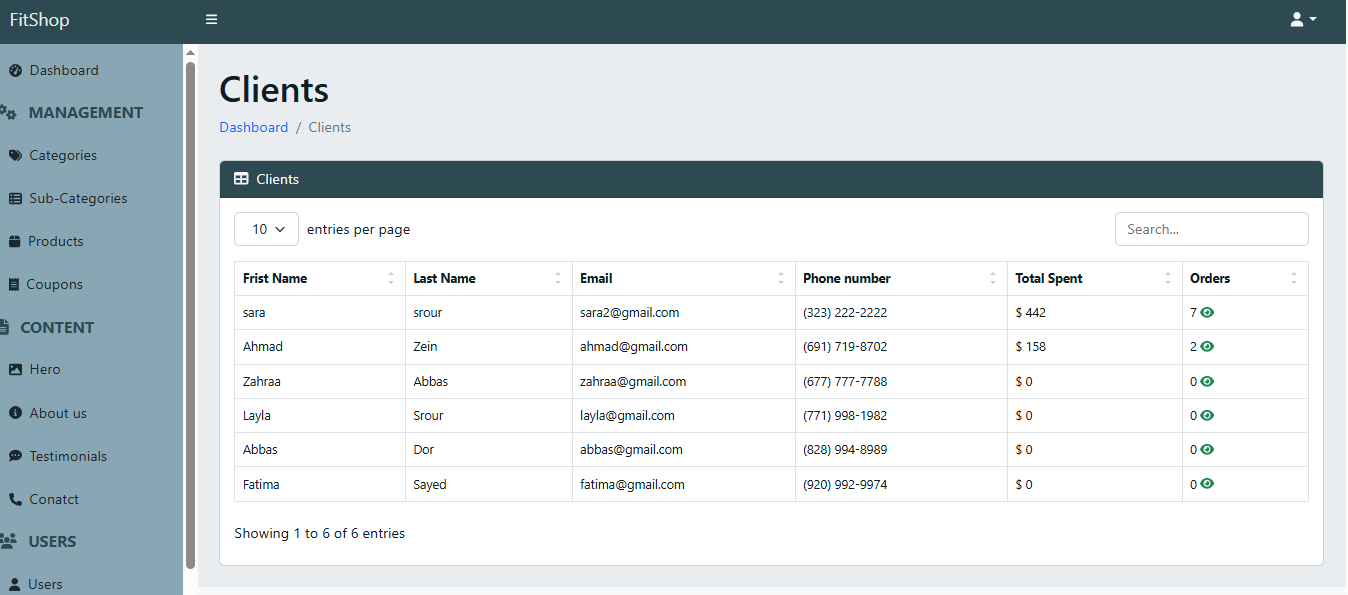View orders for sara with eye icon
Viewport: 1348px width, 595px height.
coord(1207,313)
